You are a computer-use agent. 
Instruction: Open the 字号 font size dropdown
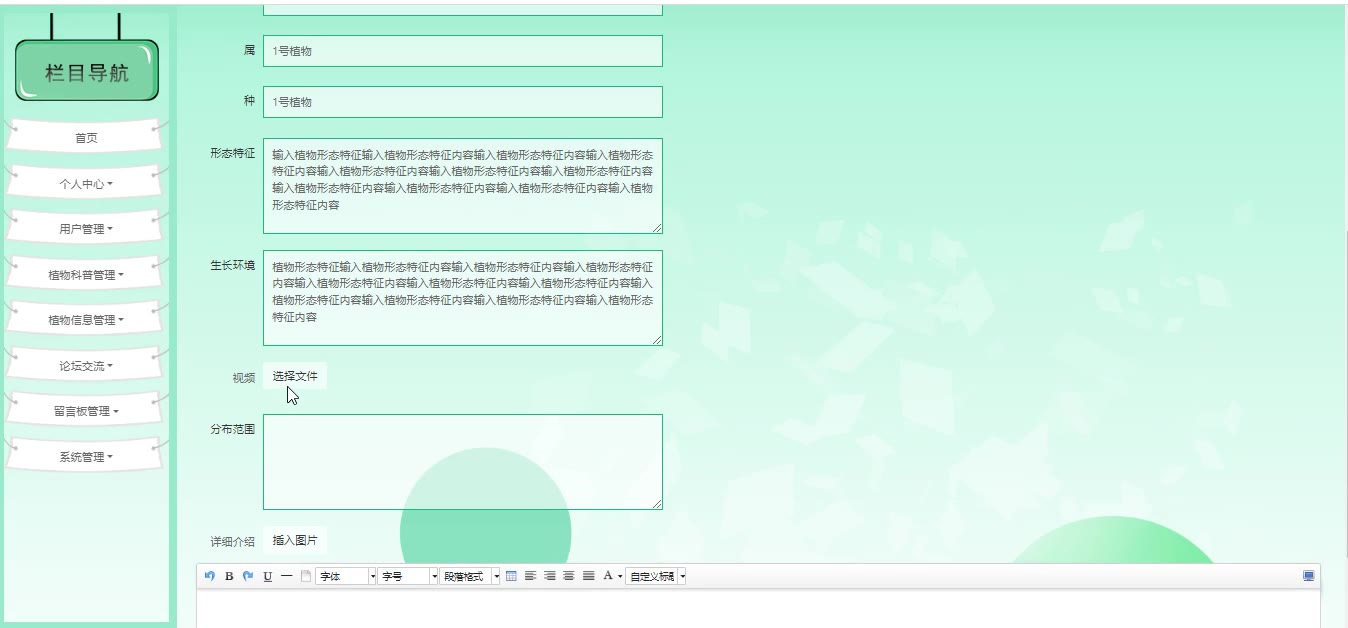click(408, 576)
